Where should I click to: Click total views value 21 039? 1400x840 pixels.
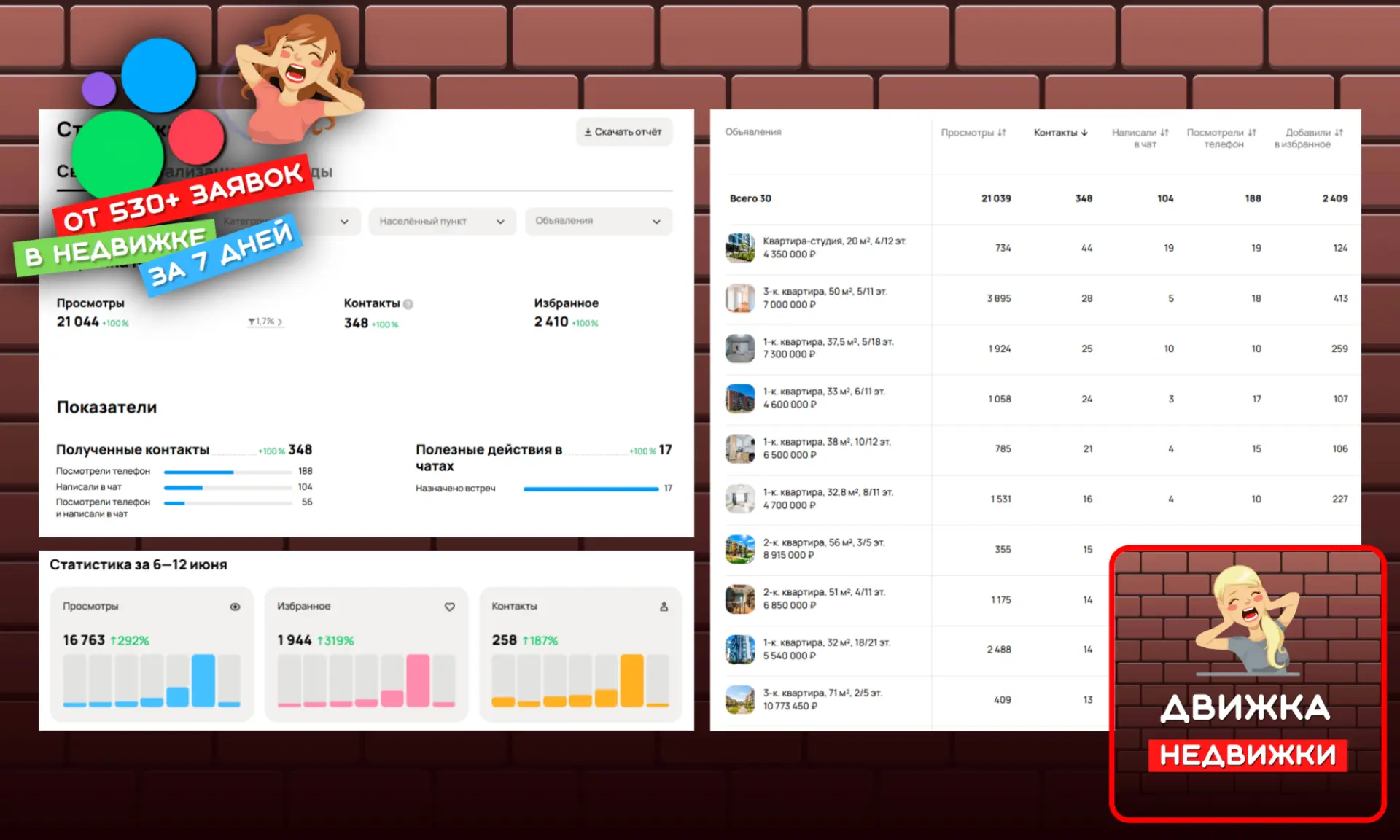[x=996, y=198]
